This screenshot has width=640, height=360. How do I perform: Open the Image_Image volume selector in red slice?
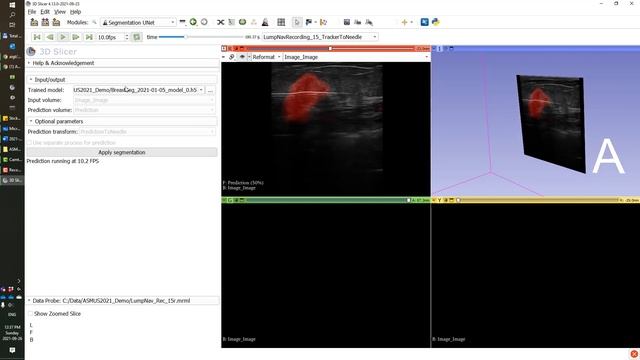[356, 57]
